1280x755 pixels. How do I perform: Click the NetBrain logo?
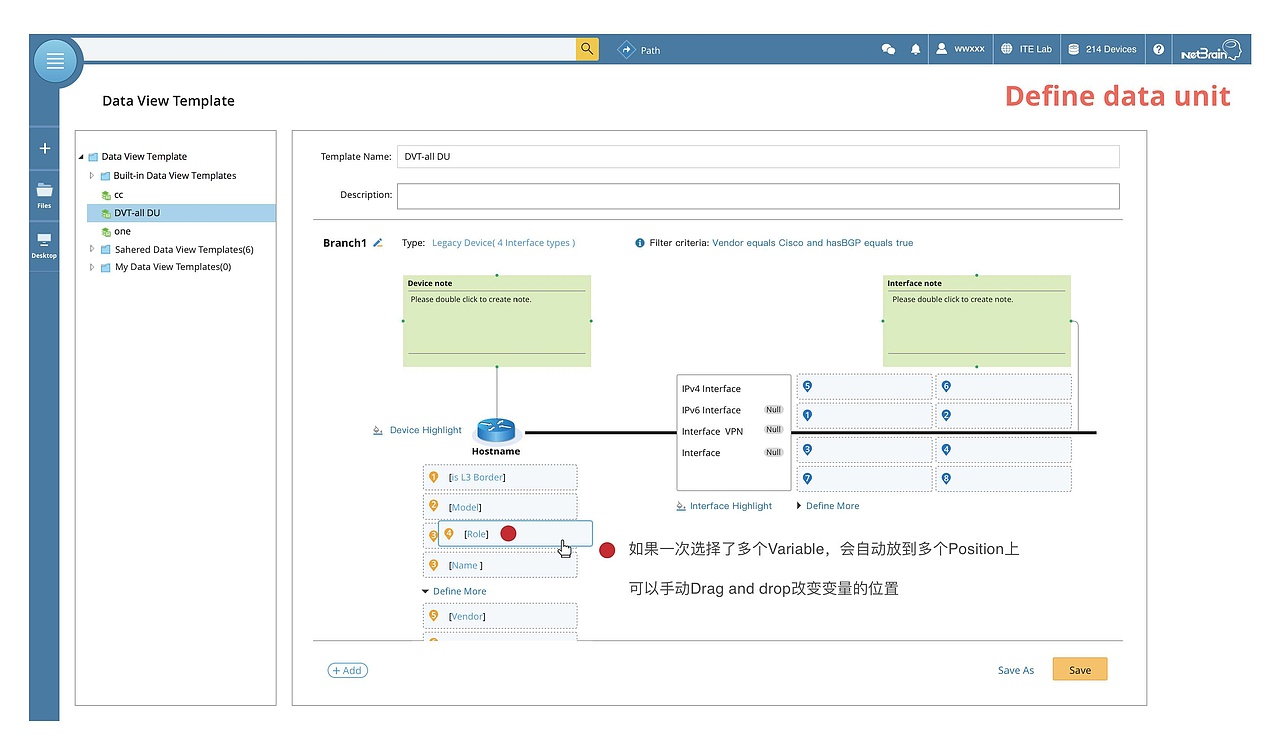1210,48
